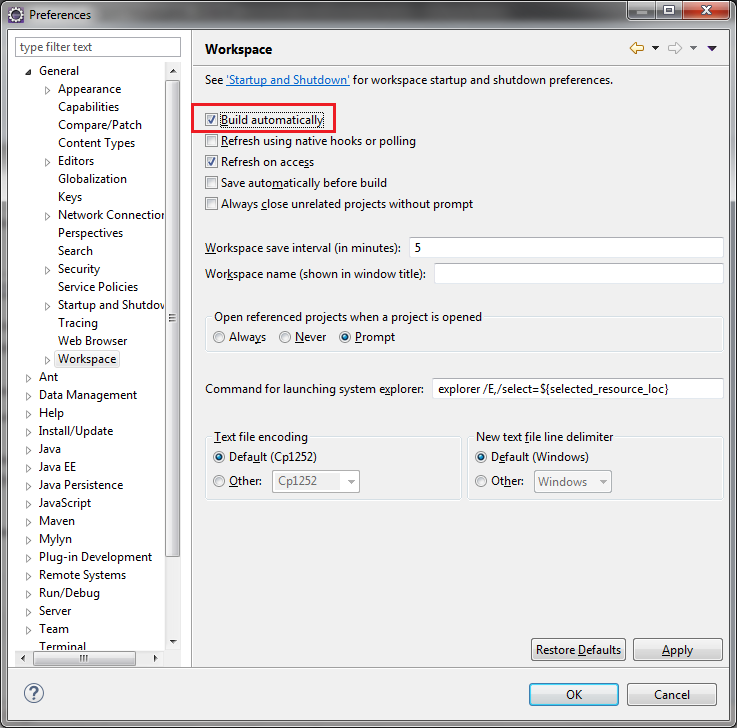Image resolution: width=737 pixels, height=728 pixels.
Task: Click the help question mark icon
Action: pyautogui.click(x=34, y=693)
